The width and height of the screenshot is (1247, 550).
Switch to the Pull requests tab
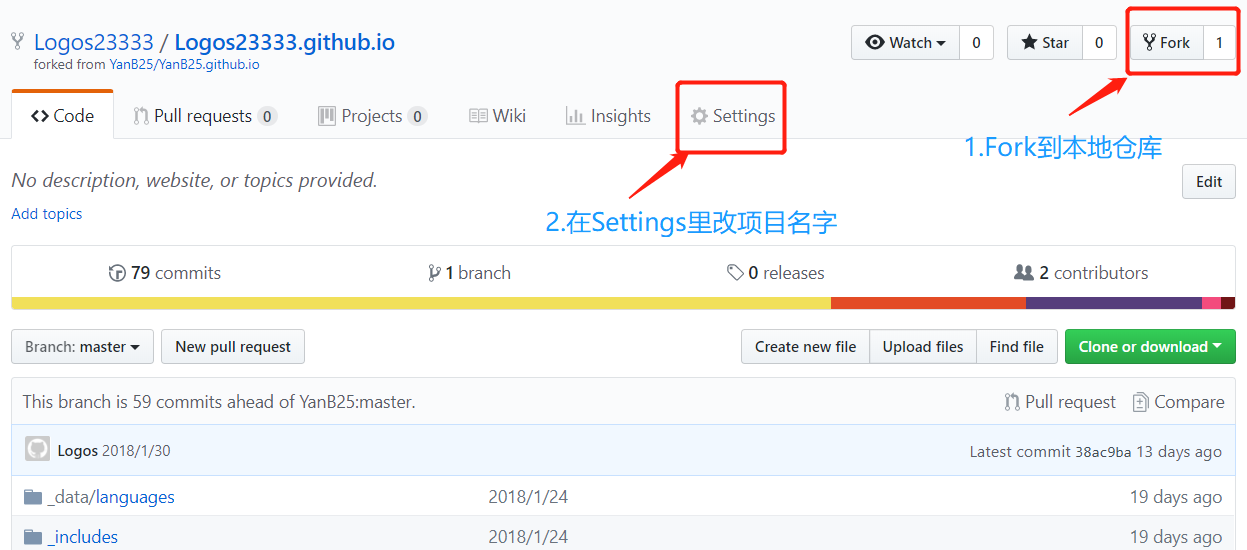coord(205,116)
